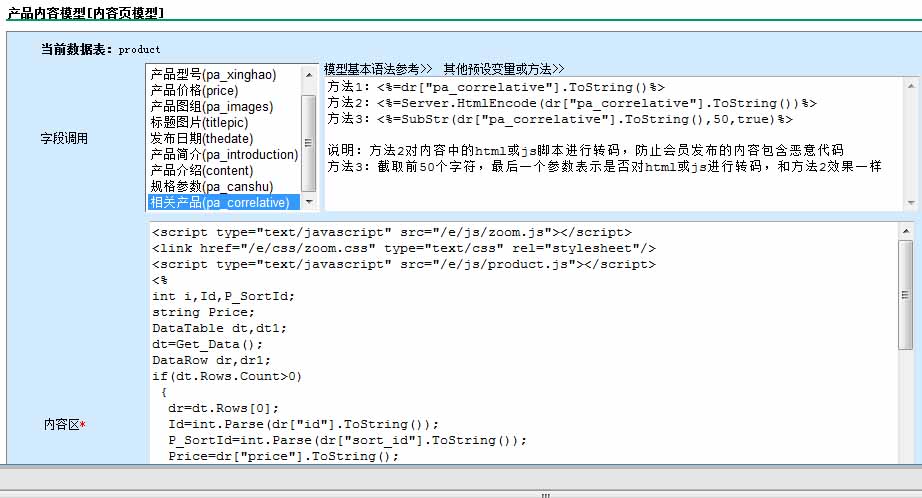Select 产品简介(pa_introduction) field
The image size is (922, 498).
[x=224, y=155]
